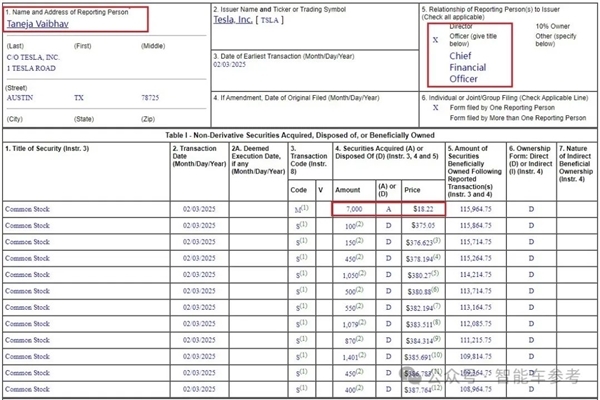Click the first Common Stock row title
The image size is (600, 400).
click(x=28, y=209)
